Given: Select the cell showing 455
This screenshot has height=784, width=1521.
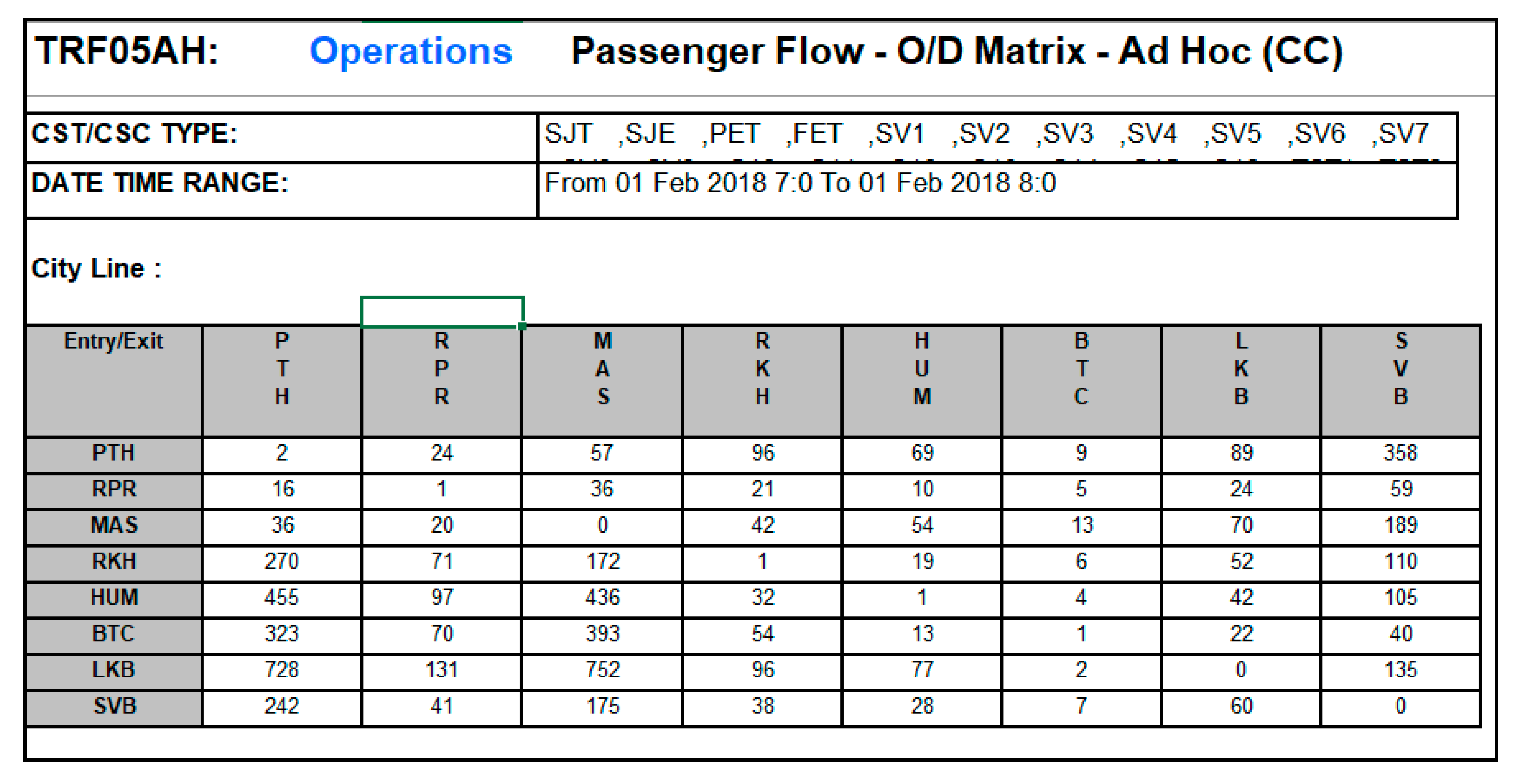Looking at the screenshot, I should click(281, 598).
